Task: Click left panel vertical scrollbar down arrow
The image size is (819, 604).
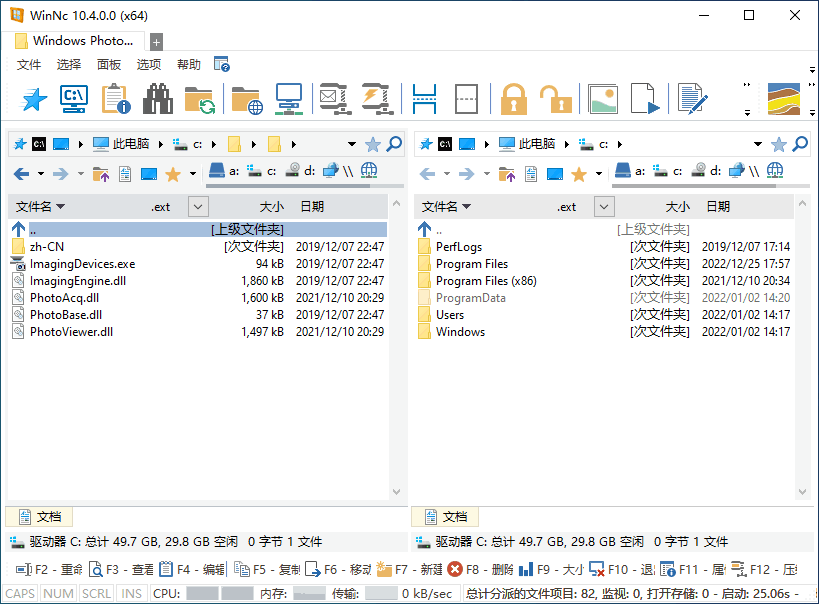Action: pyautogui.click(x=396, y=492)
